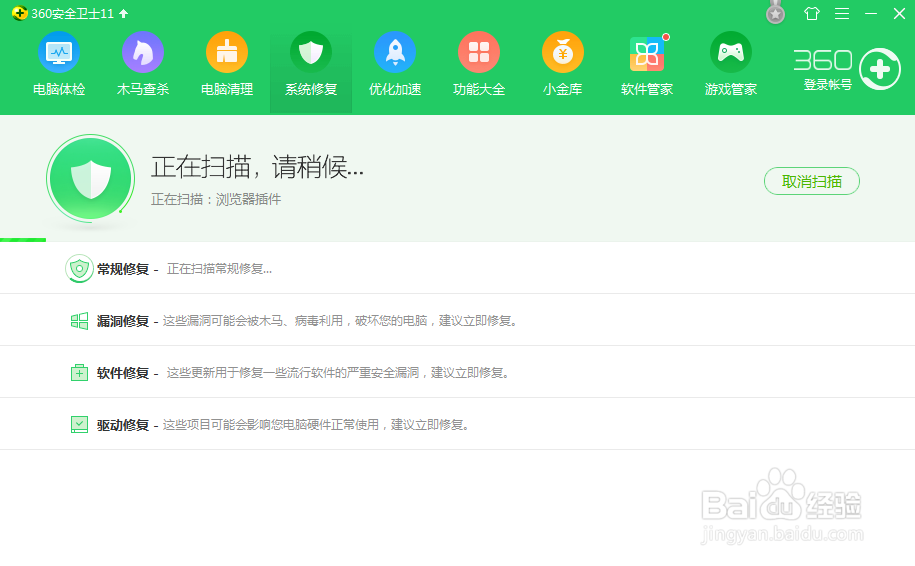Open the skin (shirt) icon in title bar
This screenshot has width=915, height=566.
(812, 13)
